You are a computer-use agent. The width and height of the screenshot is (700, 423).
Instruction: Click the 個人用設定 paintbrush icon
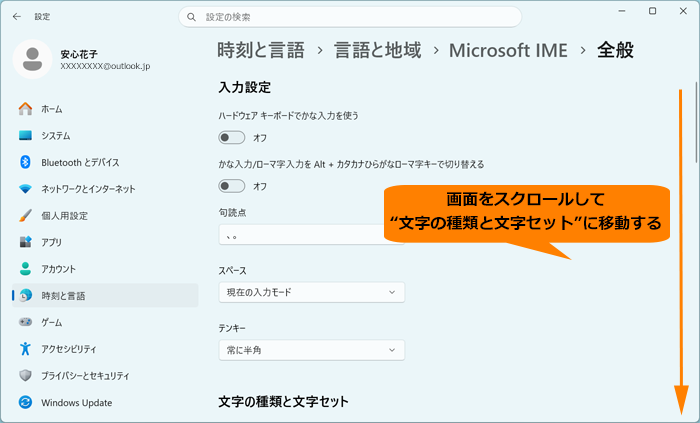click(25, 216)
